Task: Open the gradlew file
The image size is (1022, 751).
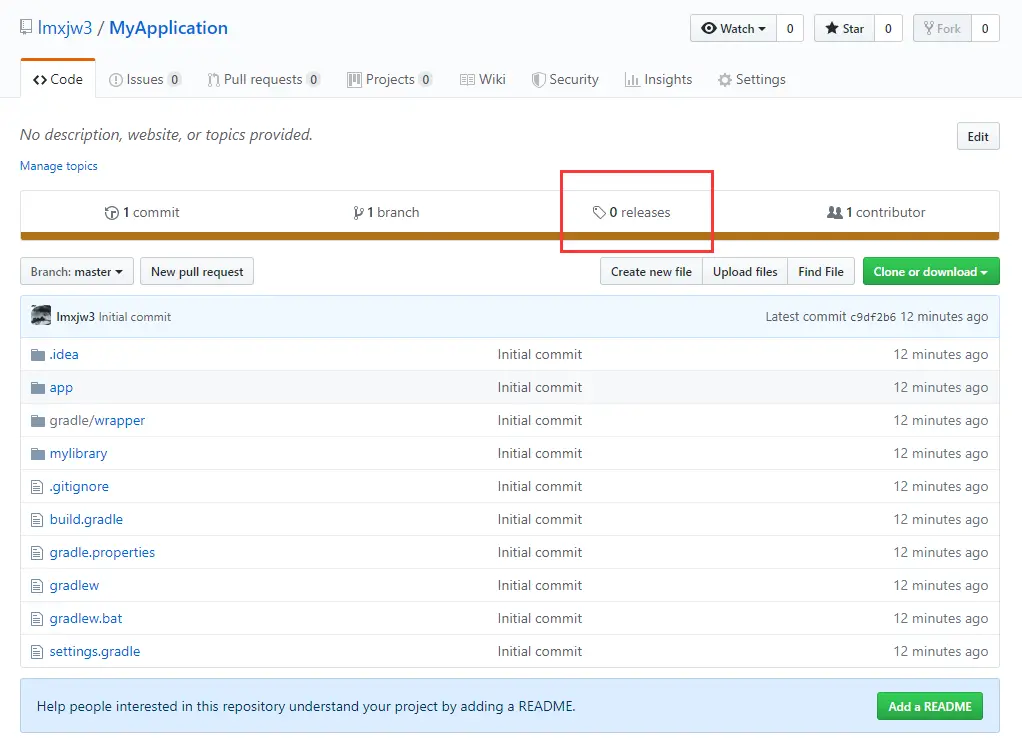Action: [74, 585]
